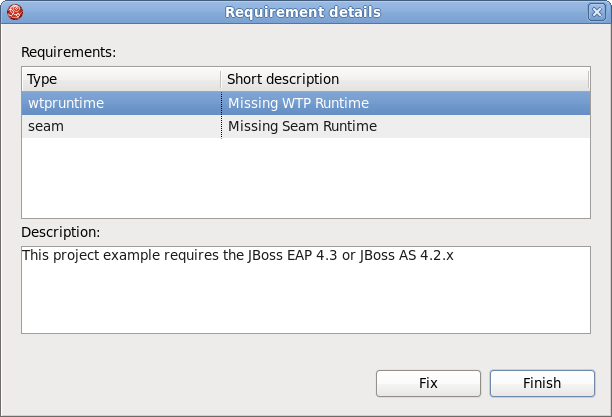Click the Missing Seam Runtime description cell
Screen dimensions: 612x417
pyautogui.click(x=302, y=127)
